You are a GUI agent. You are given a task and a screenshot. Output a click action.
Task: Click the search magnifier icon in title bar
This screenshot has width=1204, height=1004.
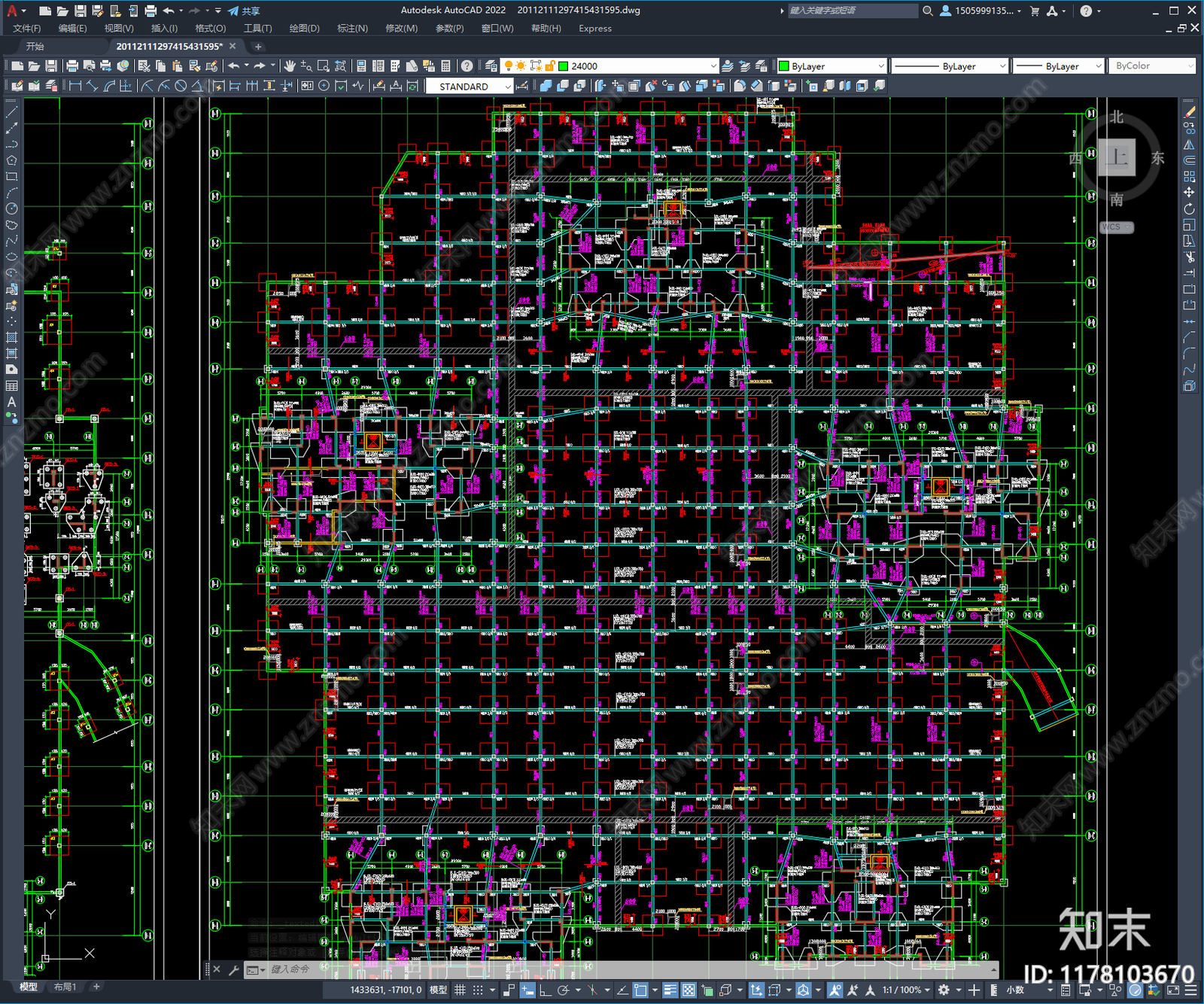(928, 11)
